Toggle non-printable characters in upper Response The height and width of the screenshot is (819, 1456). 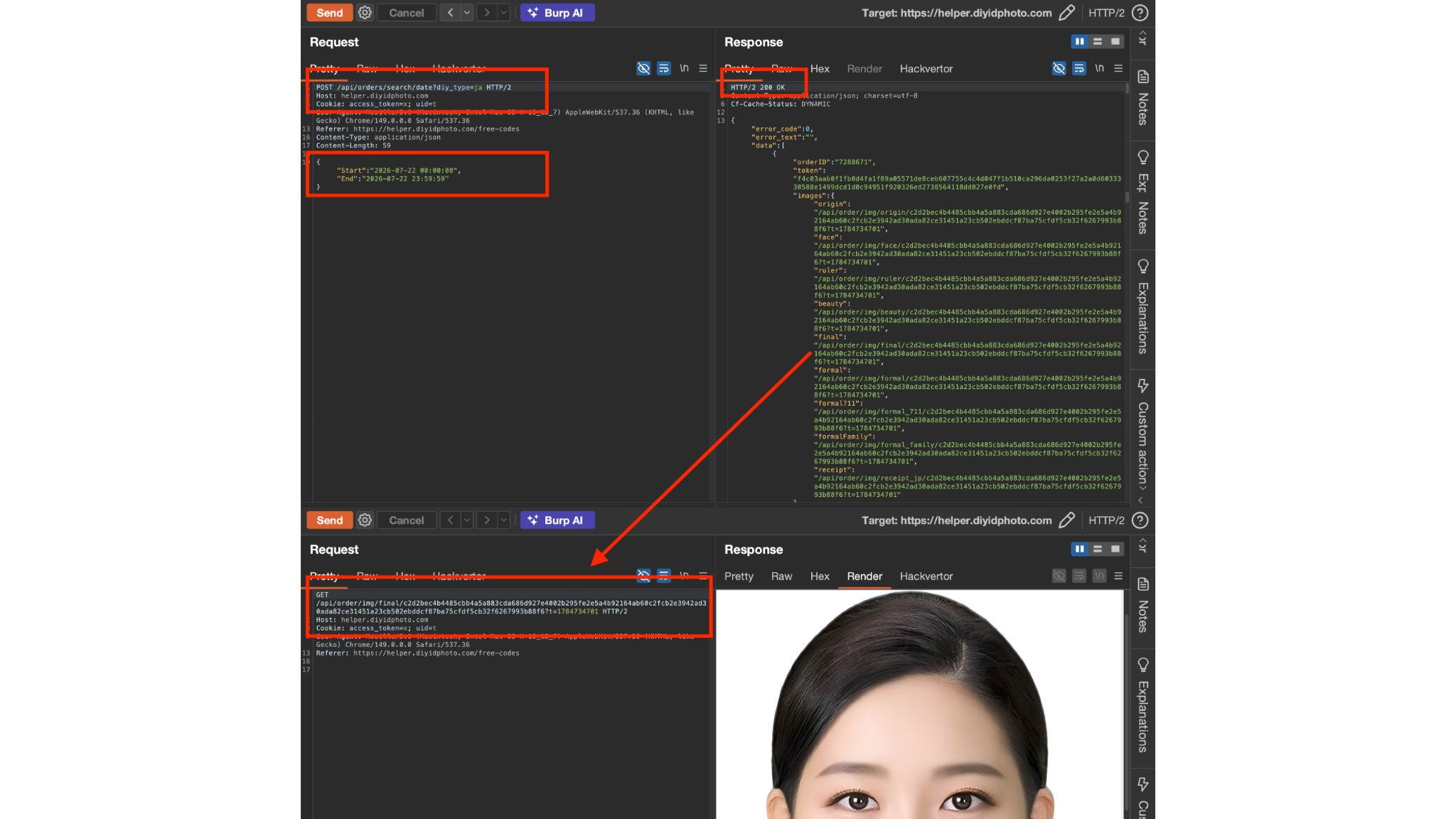[x=1059, y=68]
